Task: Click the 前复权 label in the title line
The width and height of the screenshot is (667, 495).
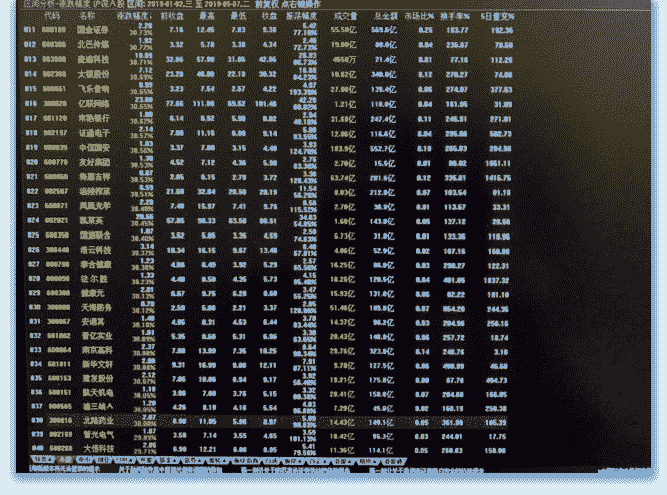Action: [267, 4]
